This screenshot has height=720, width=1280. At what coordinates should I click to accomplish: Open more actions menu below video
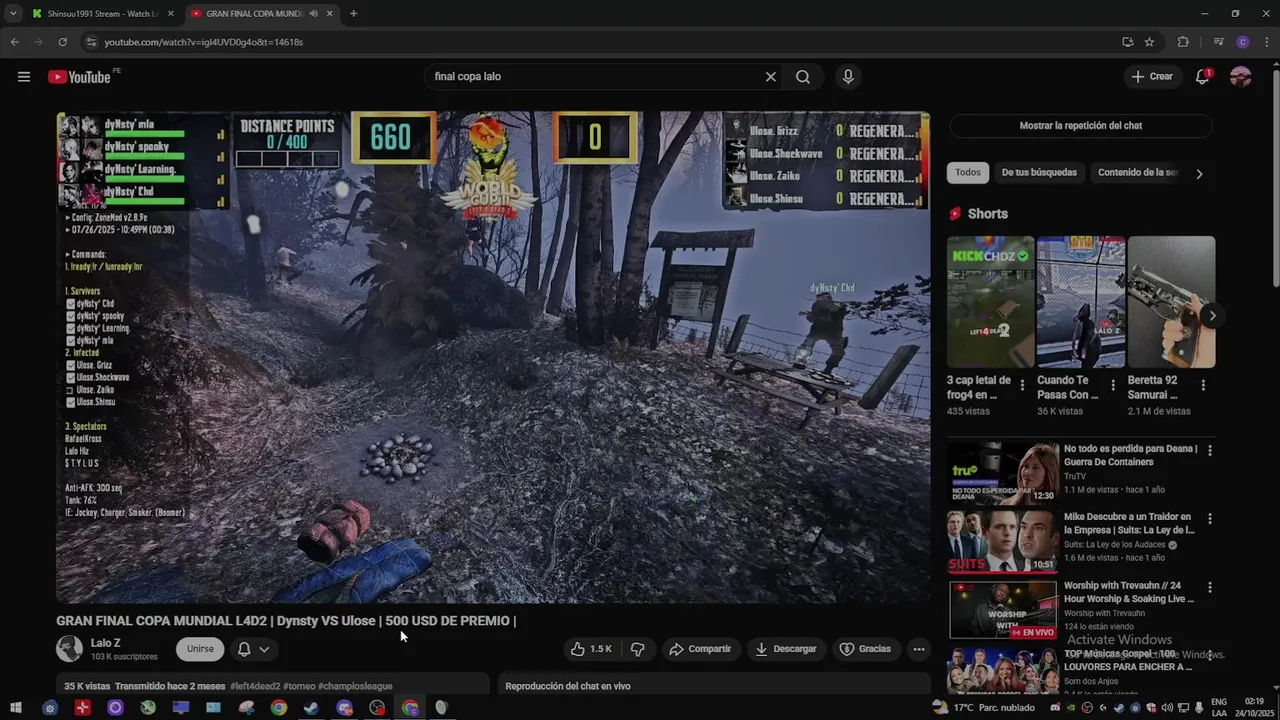tap(918, 649)
